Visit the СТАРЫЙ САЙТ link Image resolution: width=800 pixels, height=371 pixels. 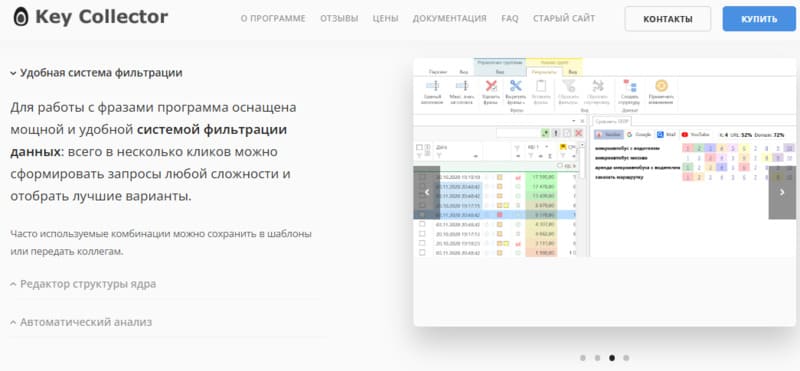click(x=564, y=19)
